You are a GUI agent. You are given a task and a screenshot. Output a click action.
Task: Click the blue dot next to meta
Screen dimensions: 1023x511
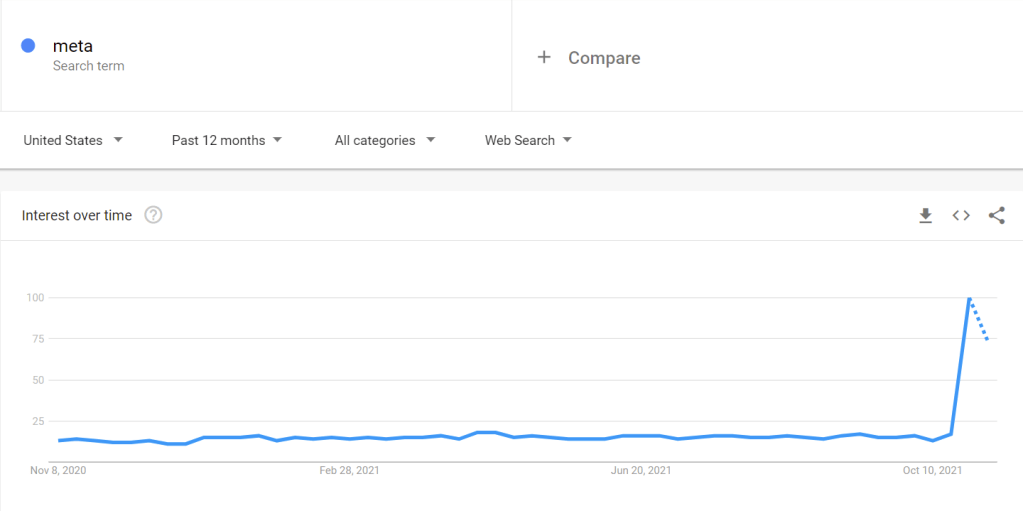(28, 46)
